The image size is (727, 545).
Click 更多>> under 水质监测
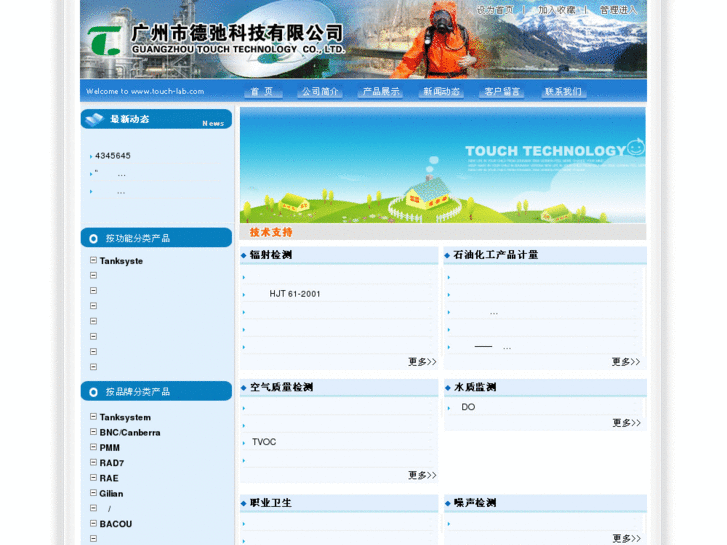tap(626, 423)
